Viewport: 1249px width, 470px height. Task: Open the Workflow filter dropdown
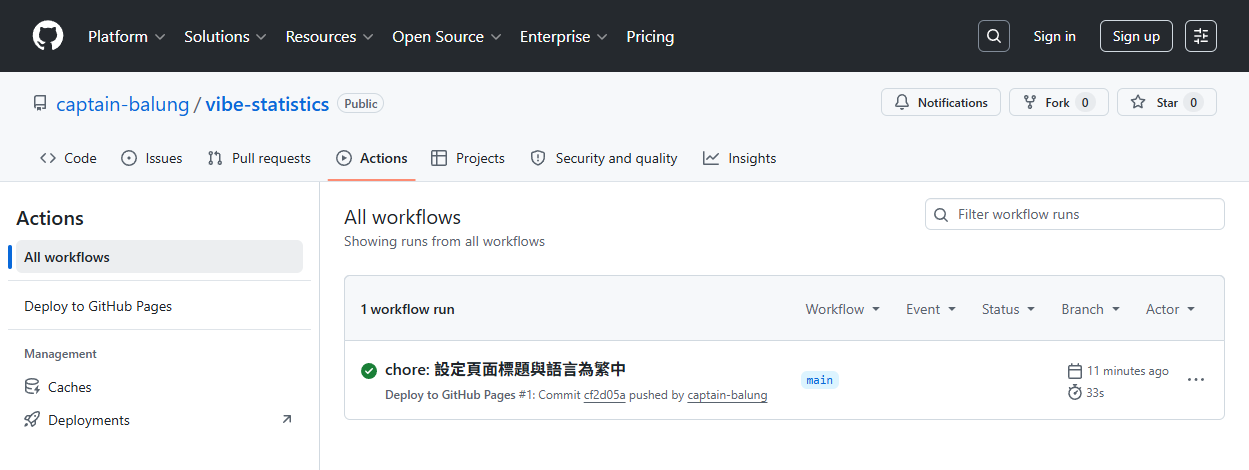(843, 309)
